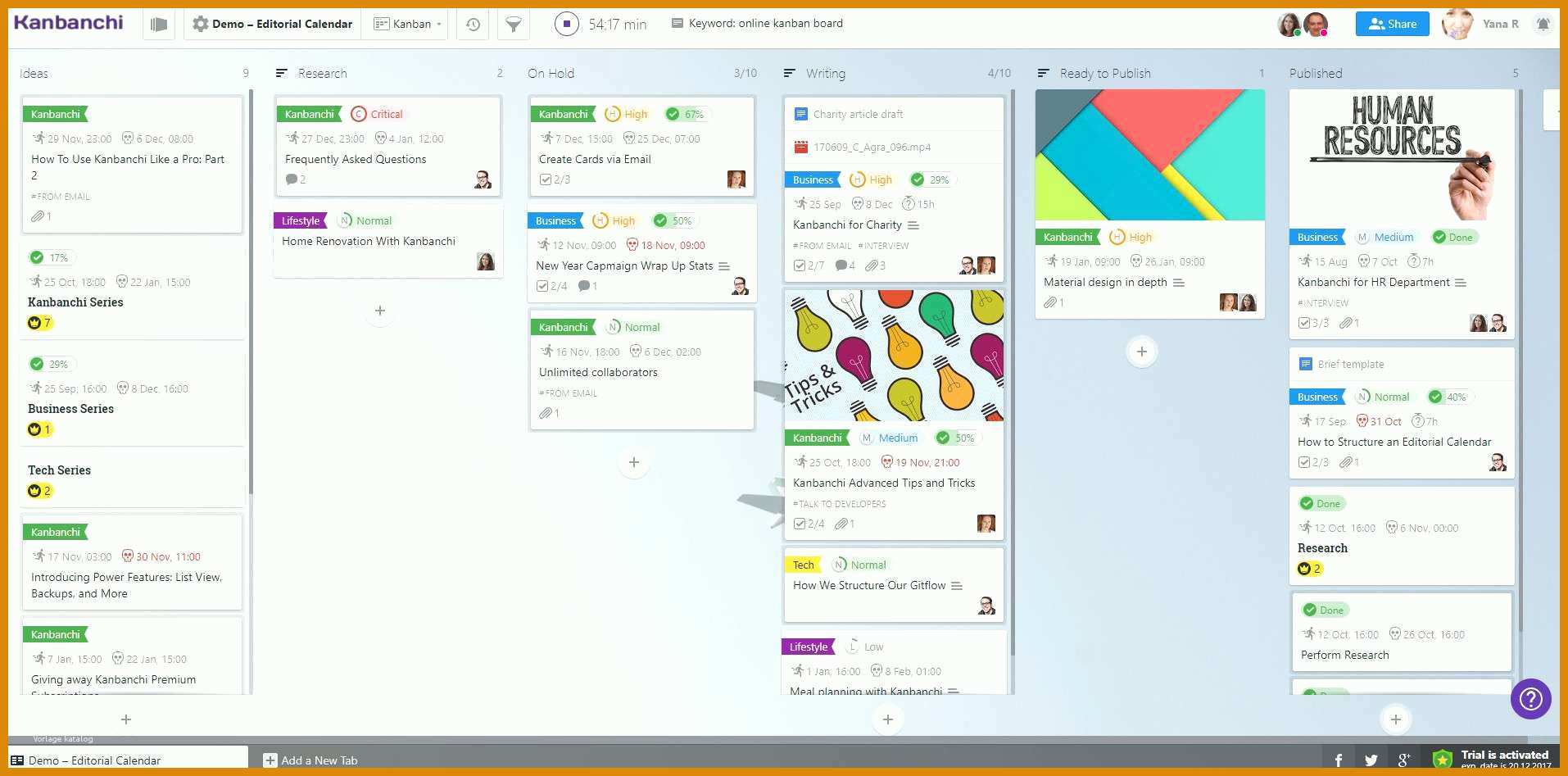Show description of New Year Campaign card
The height and width of the screenshot is (776, 1568).
click(724, 266)
